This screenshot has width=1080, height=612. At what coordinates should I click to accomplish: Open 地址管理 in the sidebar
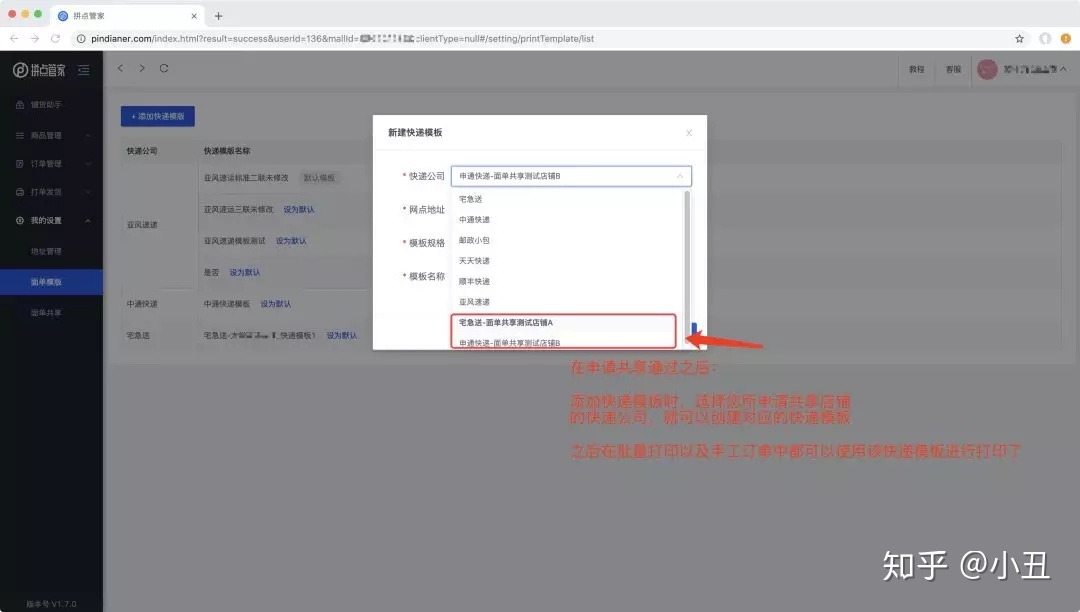point(46,251)
